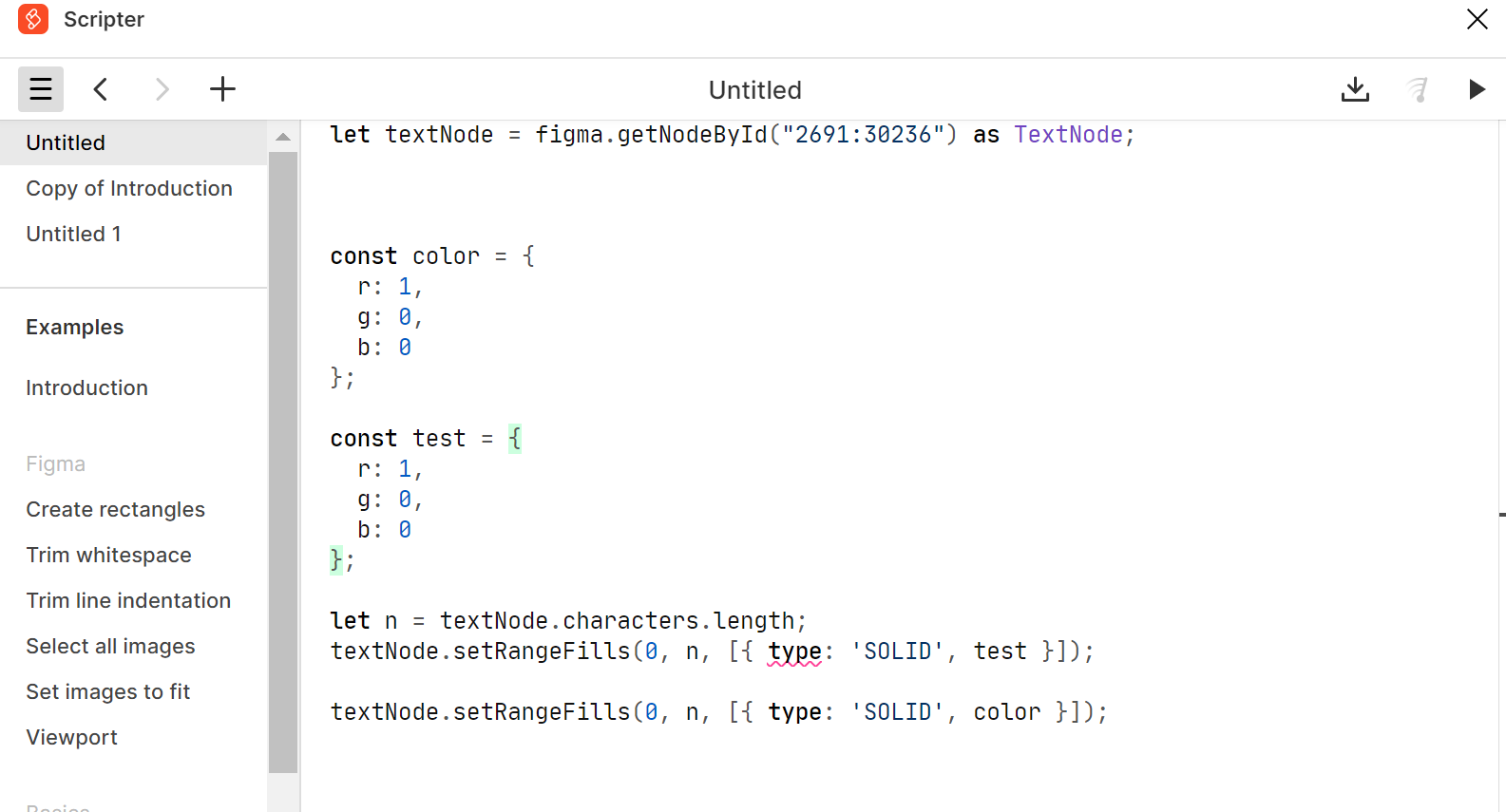This screenshot has height=812, width=1506.
Task: Click the Scripter logo icon
Action: click(x=33, y=19)
